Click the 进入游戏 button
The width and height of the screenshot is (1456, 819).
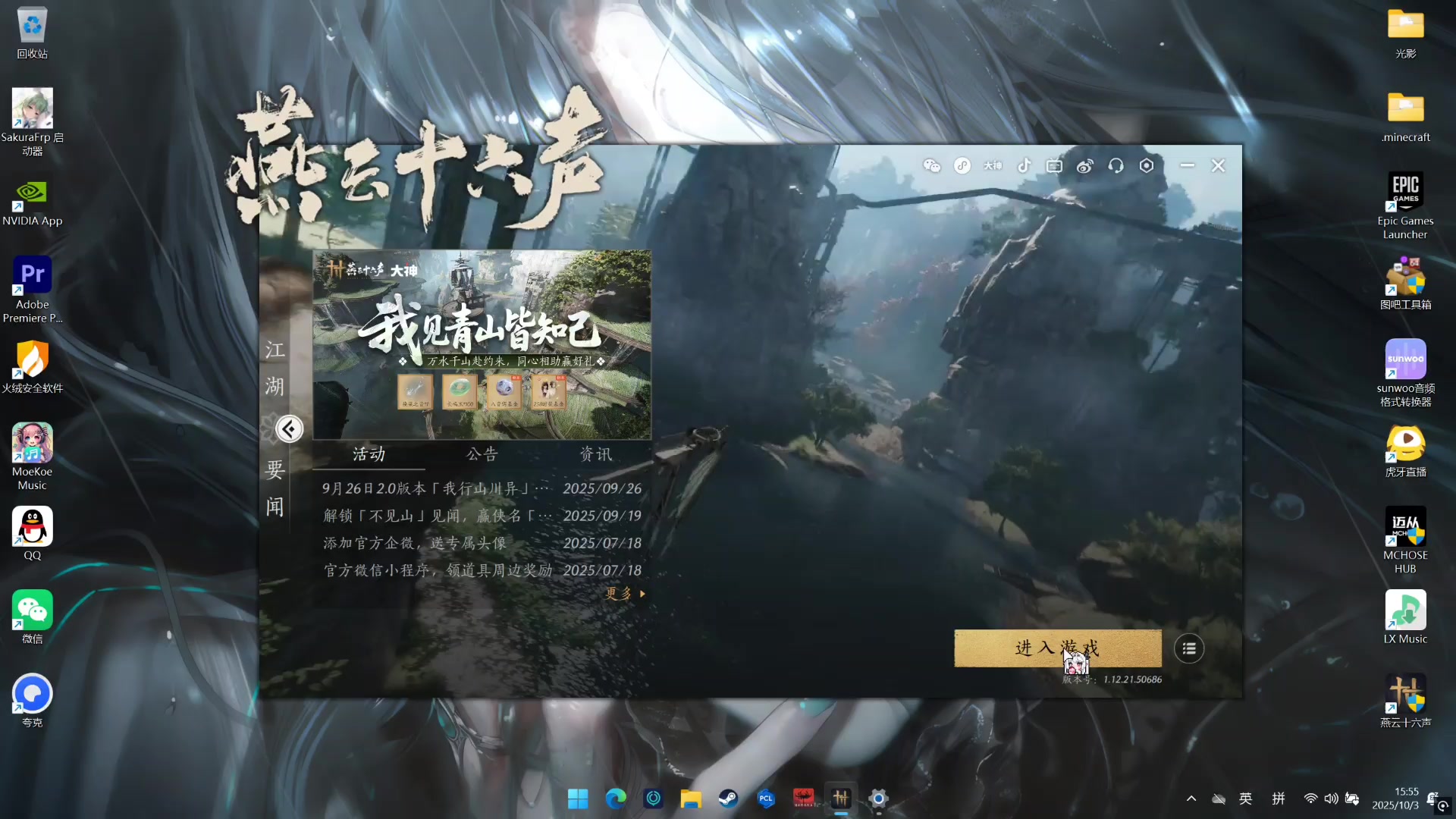point(1057,648)
